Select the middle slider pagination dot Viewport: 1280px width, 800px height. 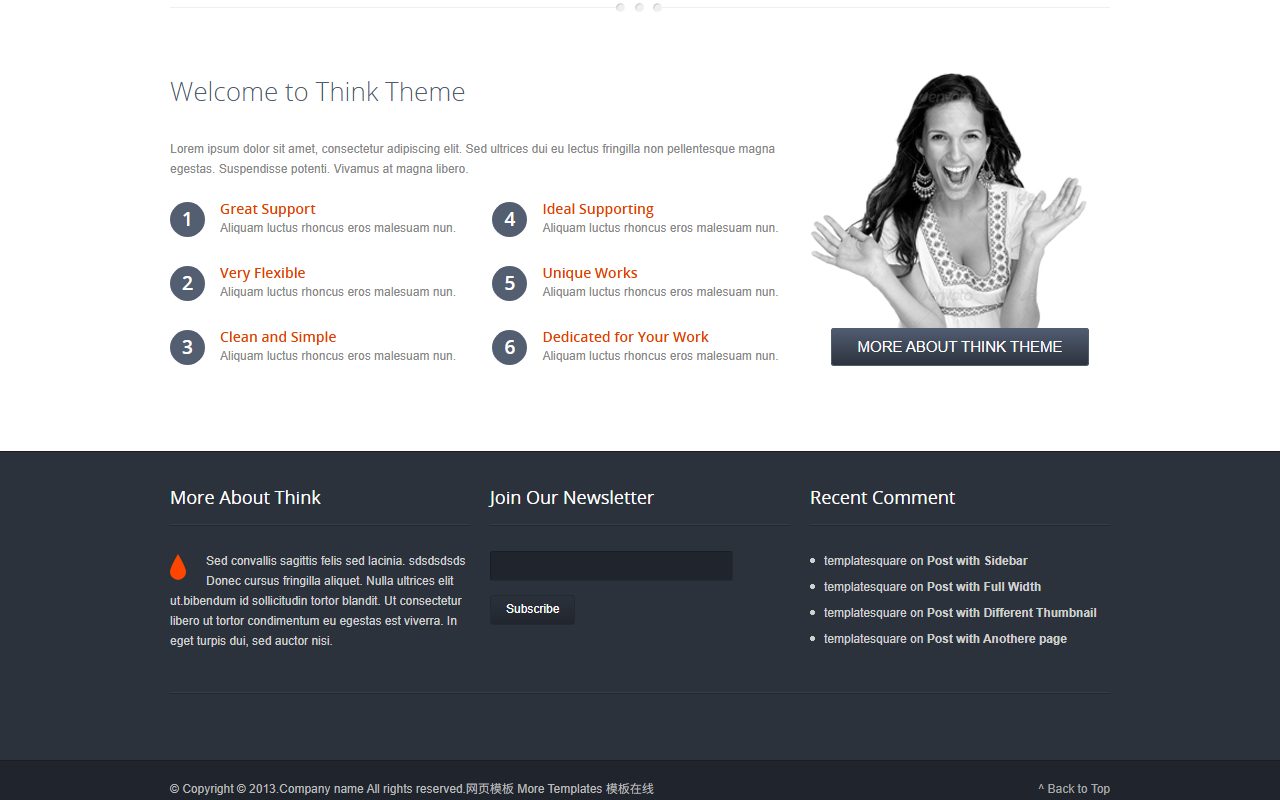(x=639, y=7)
